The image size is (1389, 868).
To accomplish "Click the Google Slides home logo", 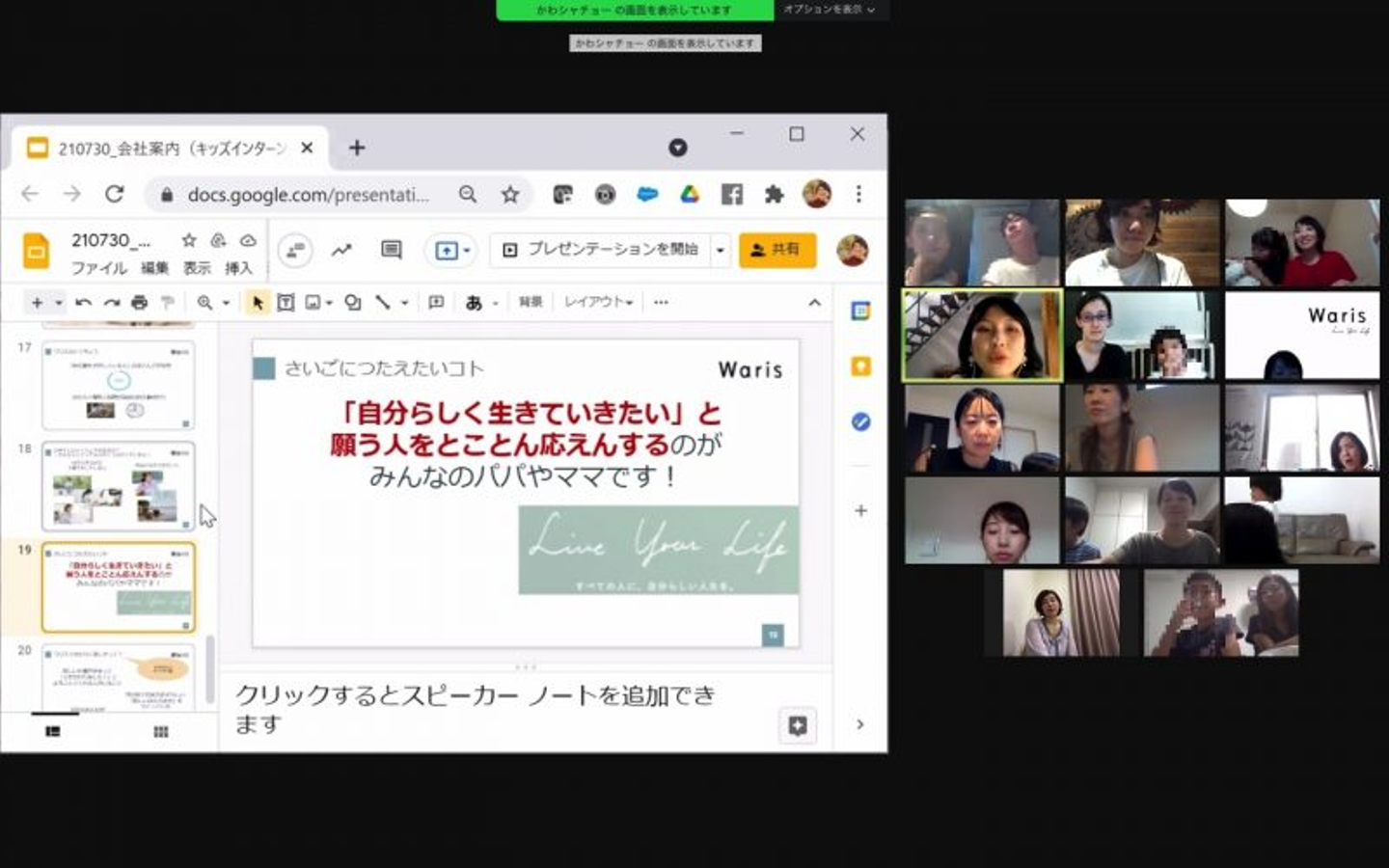I will 36,251.
